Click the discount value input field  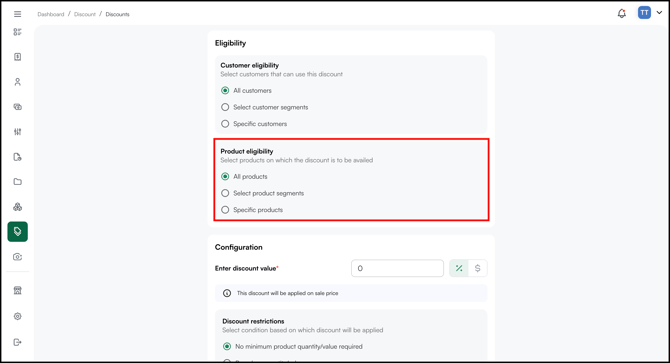[397, 268]
